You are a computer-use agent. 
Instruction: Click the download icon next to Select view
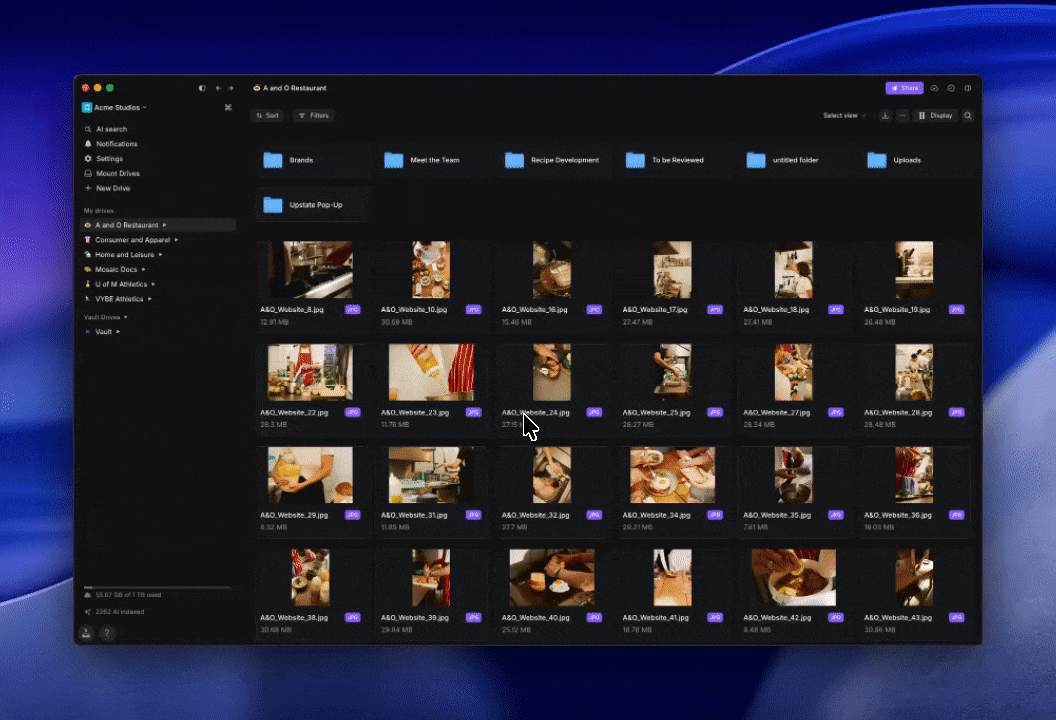[x=885, y=116]
